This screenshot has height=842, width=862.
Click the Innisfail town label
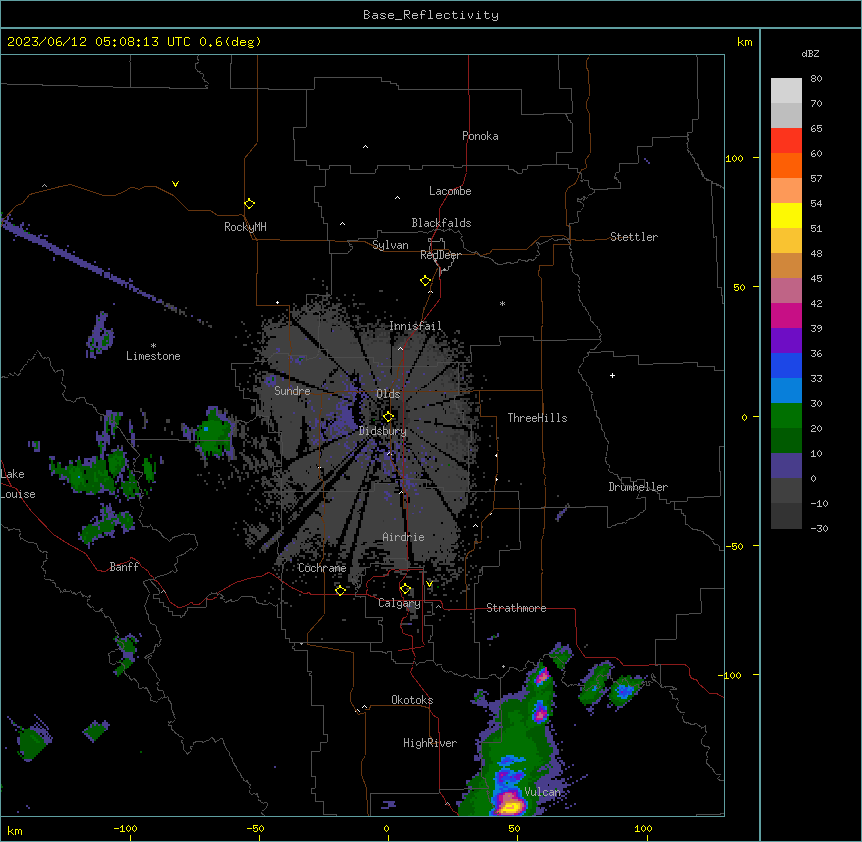click(x=416, y=326)
